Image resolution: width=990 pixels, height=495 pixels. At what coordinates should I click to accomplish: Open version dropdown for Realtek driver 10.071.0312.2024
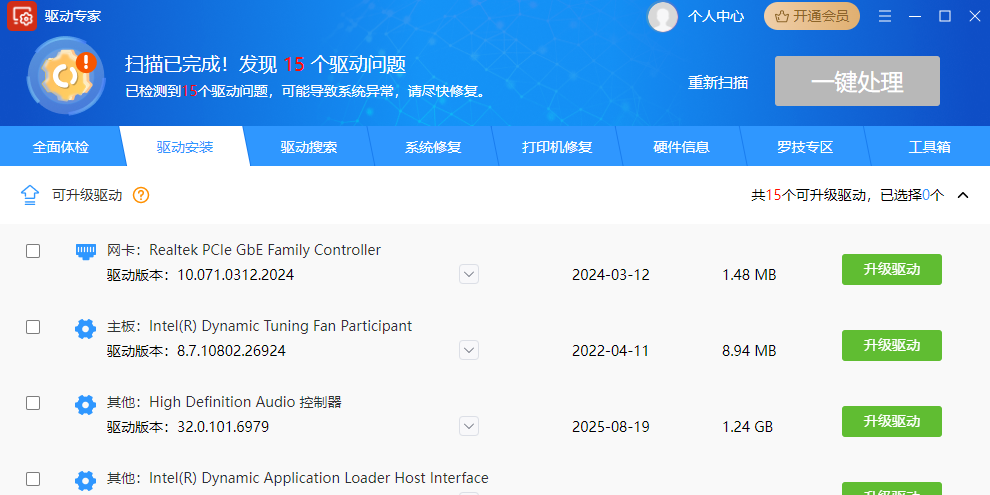pyautogui.click(x=468, y=274)
